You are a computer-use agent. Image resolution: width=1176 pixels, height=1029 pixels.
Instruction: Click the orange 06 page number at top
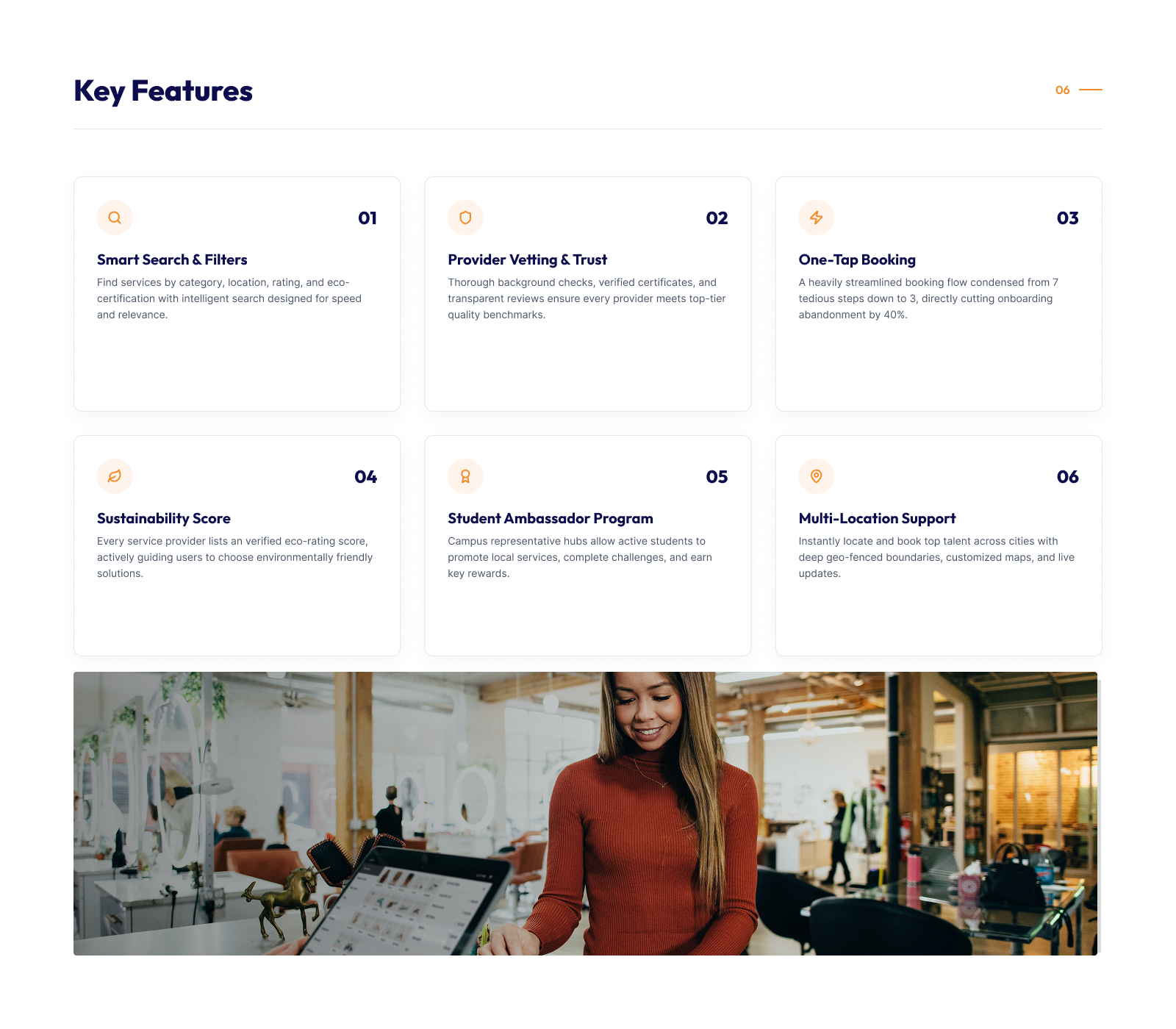point(1062,90)
